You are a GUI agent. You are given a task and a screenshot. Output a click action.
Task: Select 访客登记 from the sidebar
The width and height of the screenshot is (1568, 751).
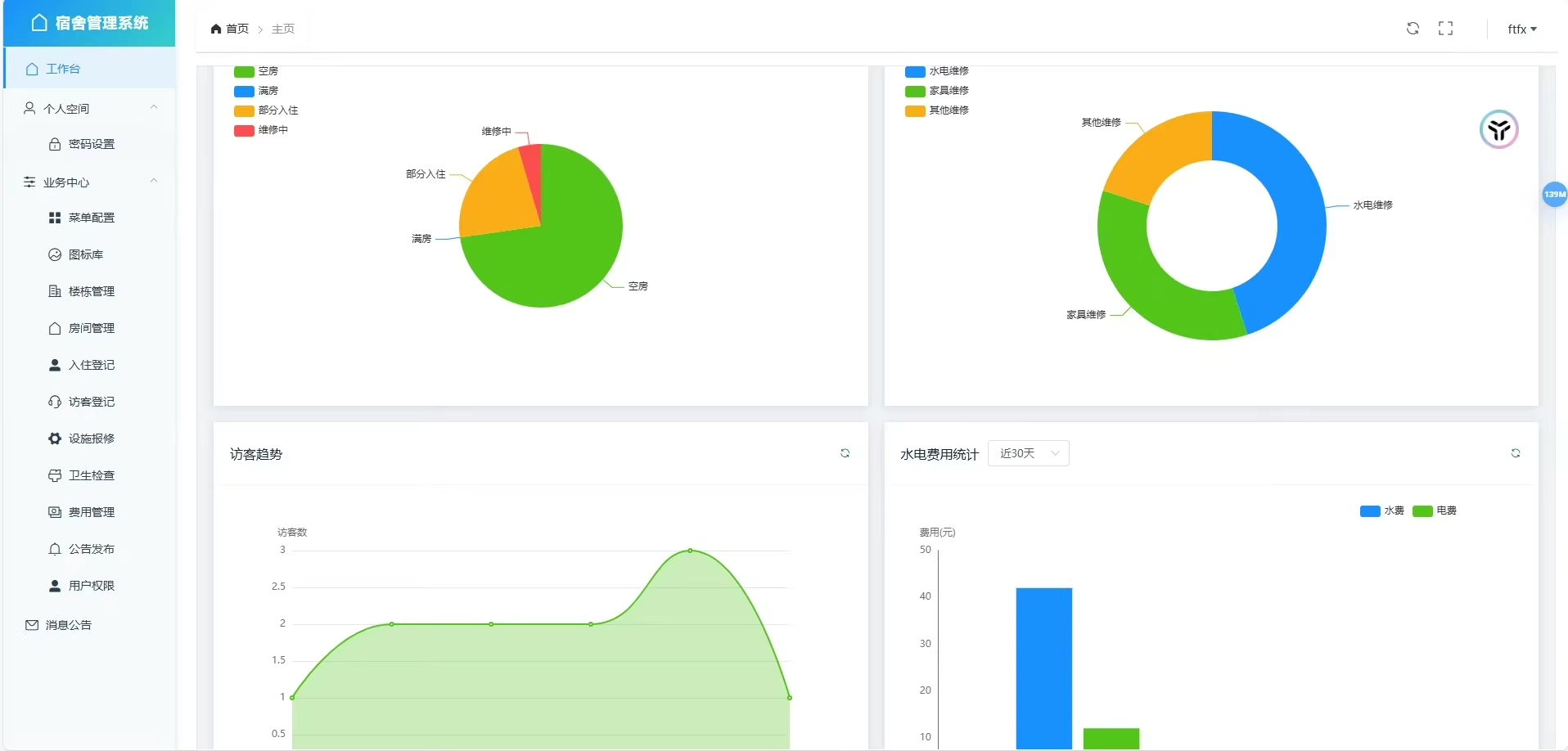point(92,402)
